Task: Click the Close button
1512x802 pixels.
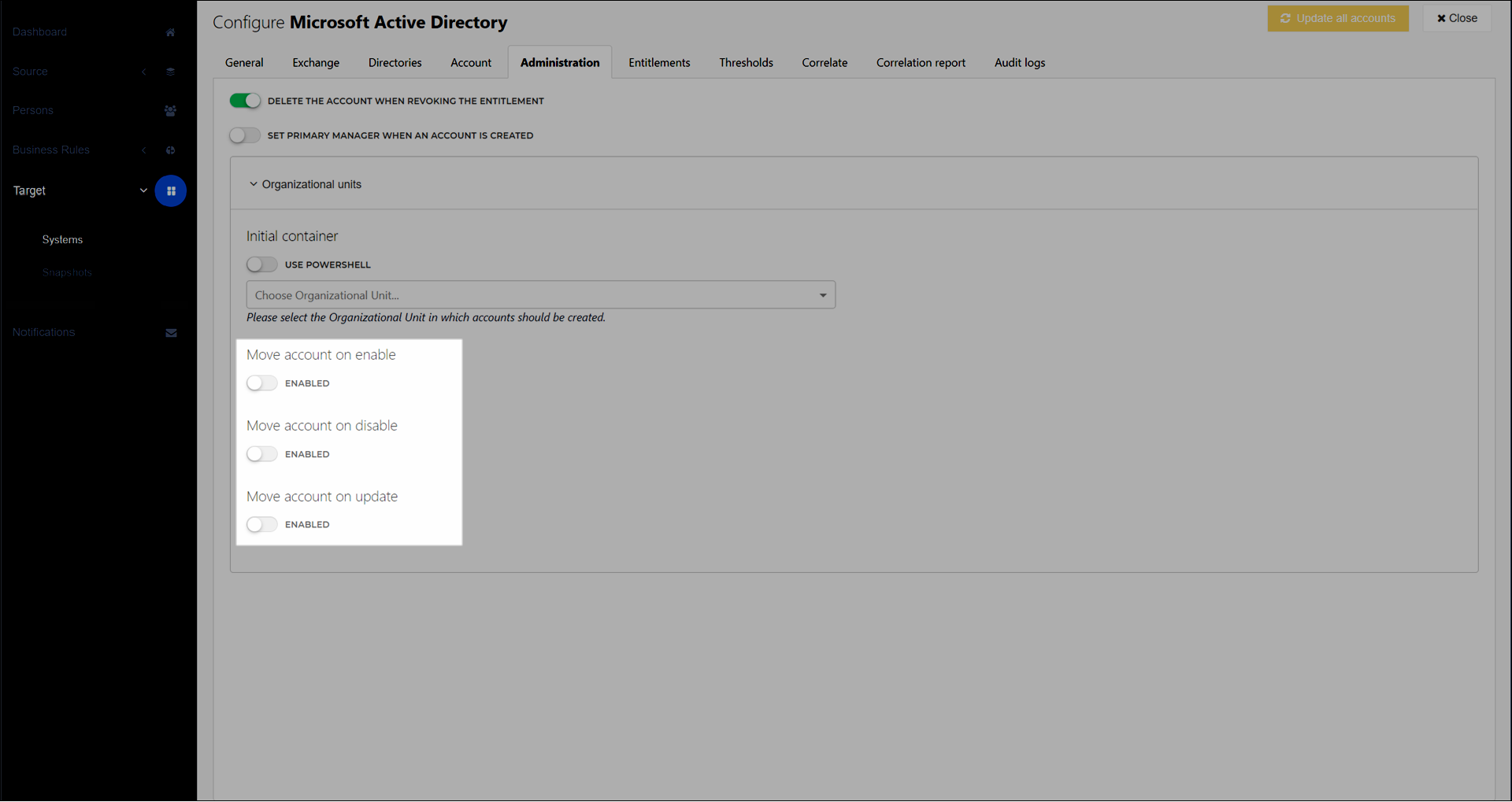Action: click(1457, 18)
